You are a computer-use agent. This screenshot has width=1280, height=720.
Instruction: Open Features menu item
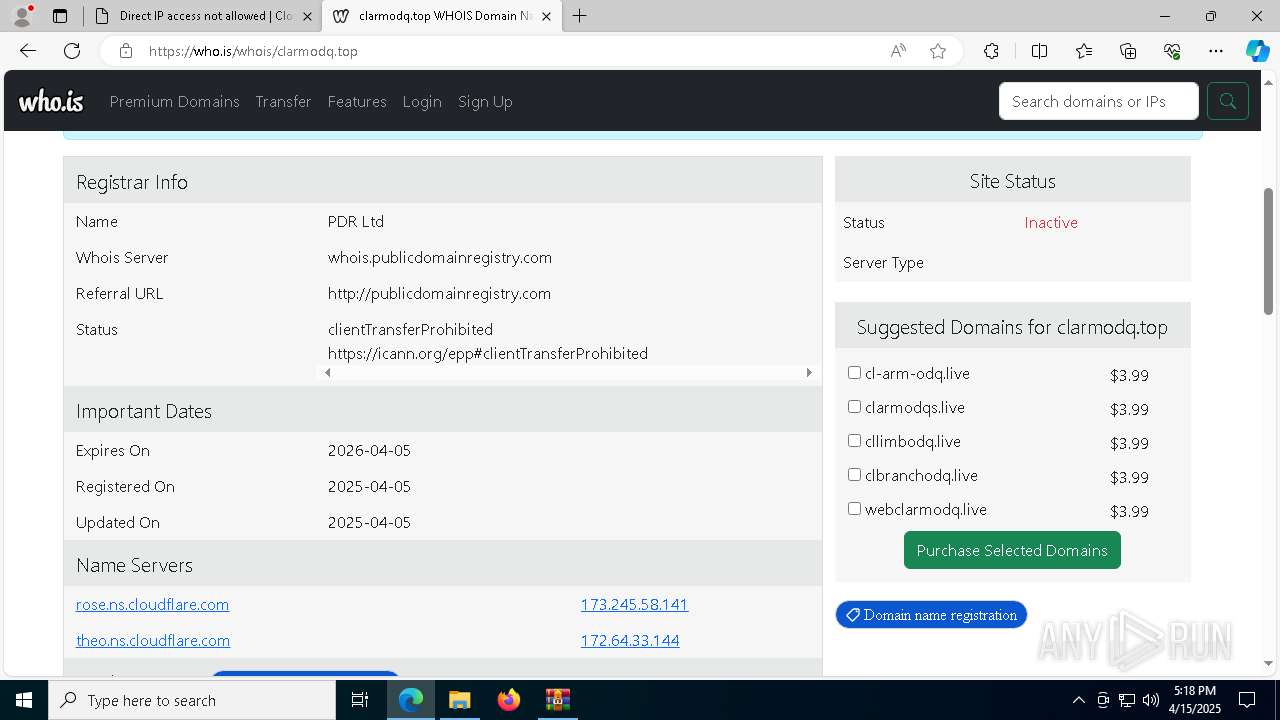357,101
